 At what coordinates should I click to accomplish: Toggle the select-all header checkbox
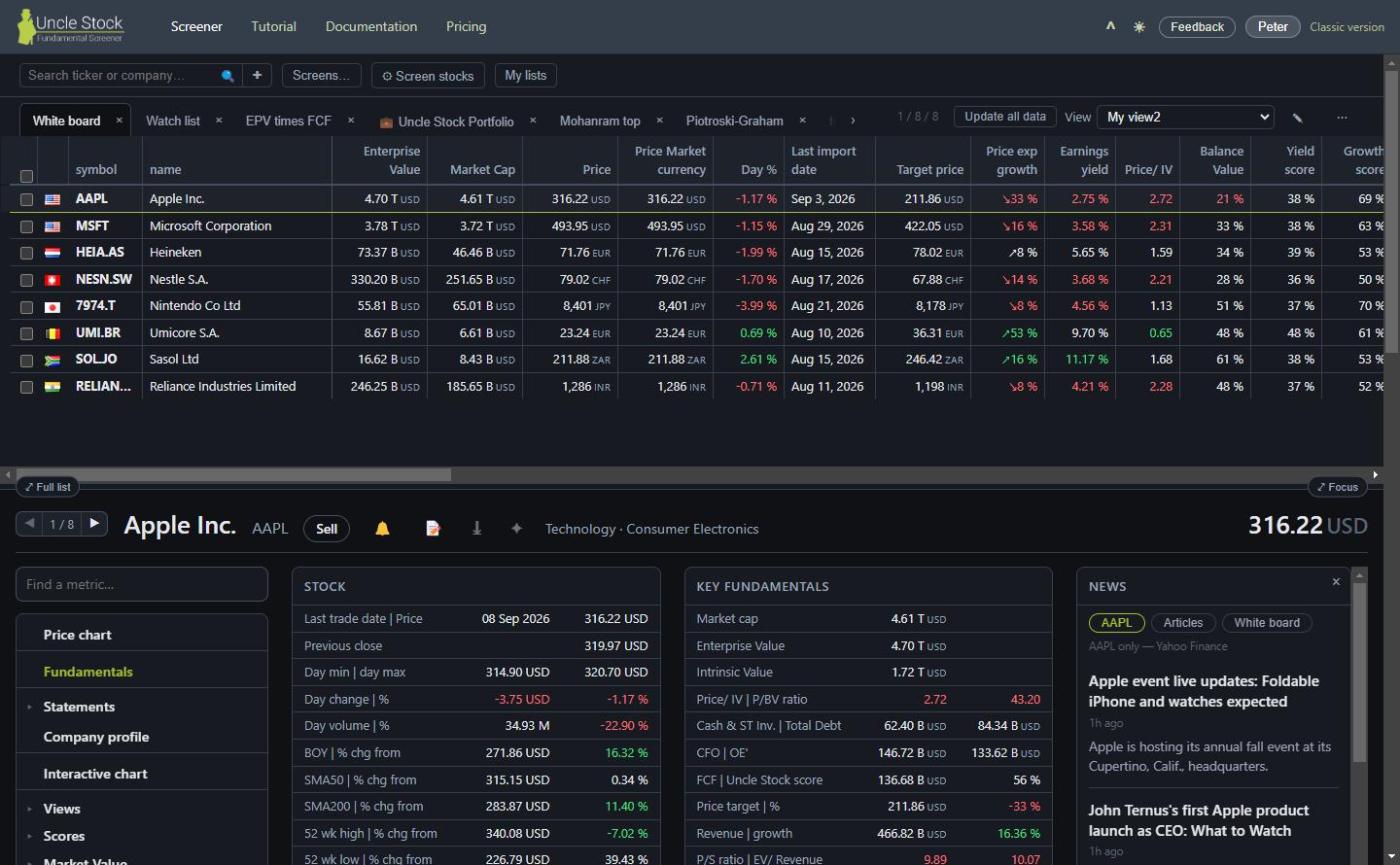[x=27, y=176]
